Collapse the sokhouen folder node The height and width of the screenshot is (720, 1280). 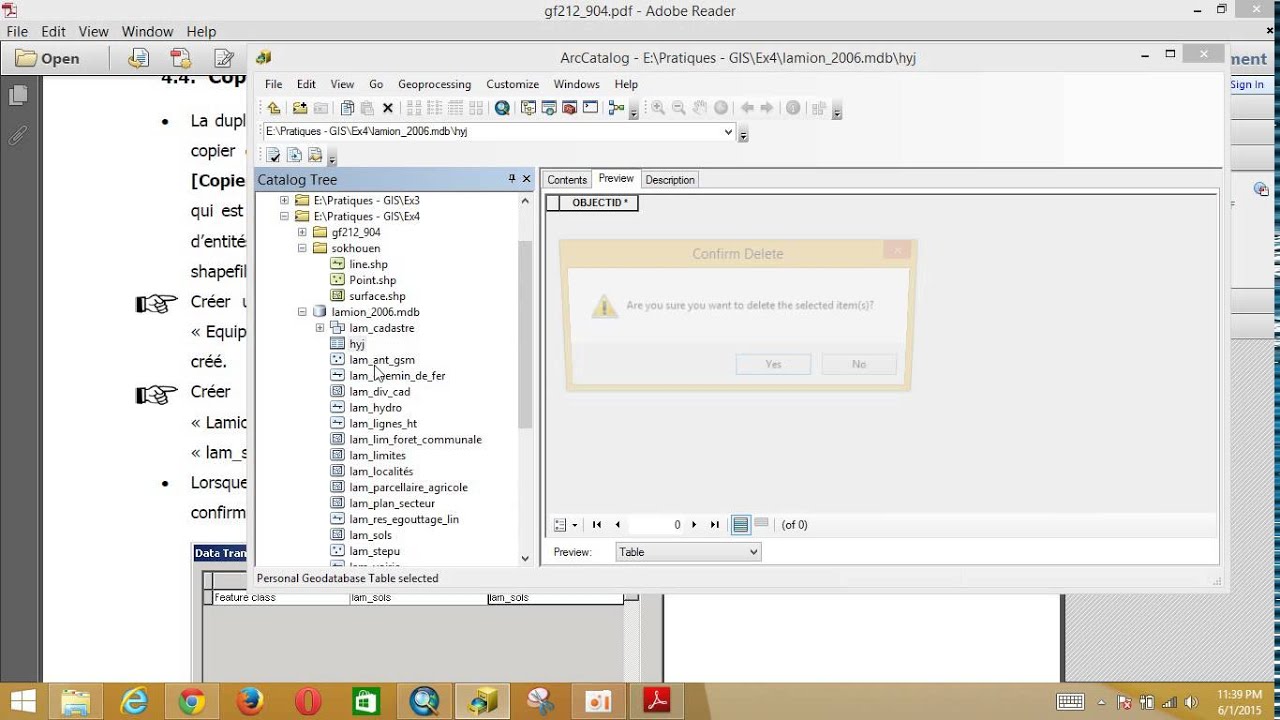click(x=302, y=248)
